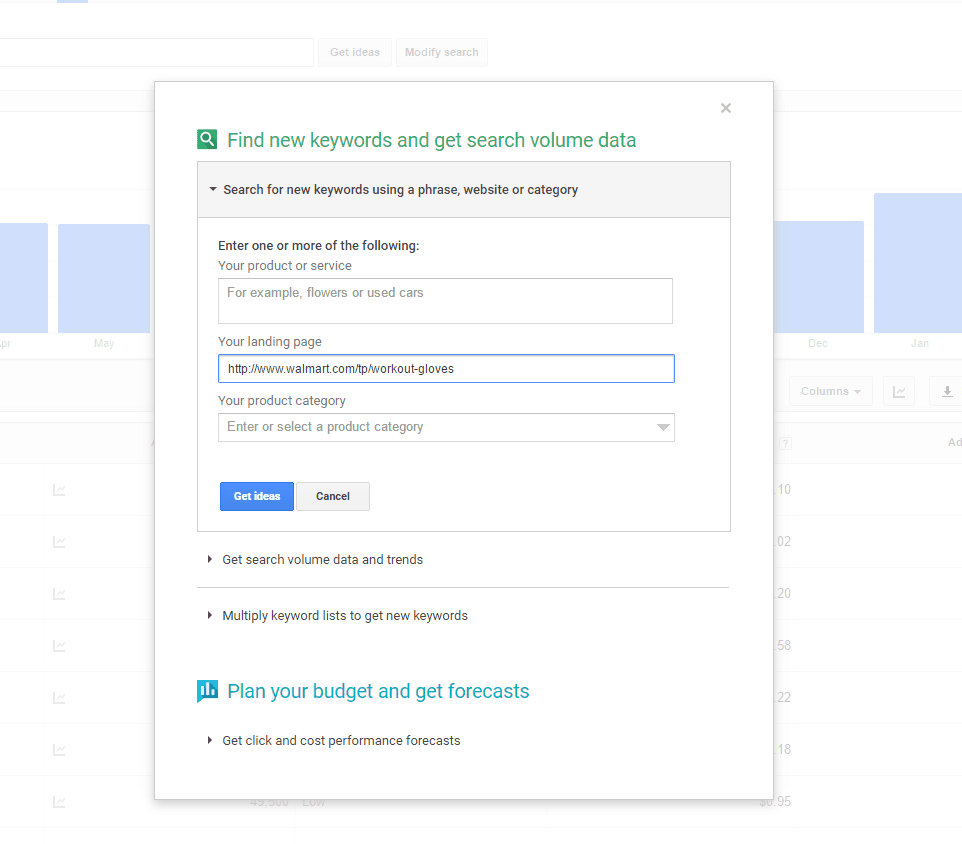The image size is (962, 844).
Task: Click the green magnifier Find keywords icon
Action: coord(207,140)
